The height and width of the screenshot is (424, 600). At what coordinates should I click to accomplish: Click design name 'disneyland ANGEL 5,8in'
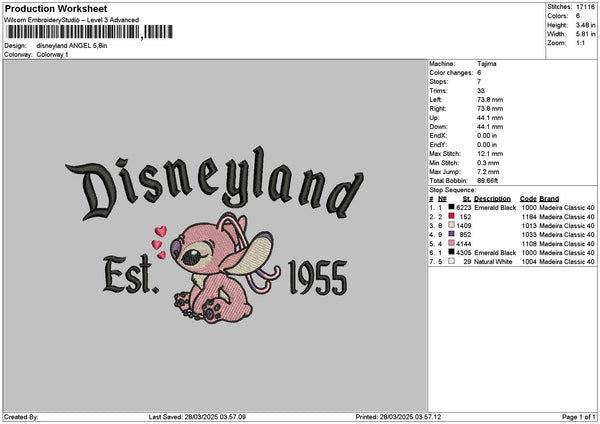pos(72,46)
